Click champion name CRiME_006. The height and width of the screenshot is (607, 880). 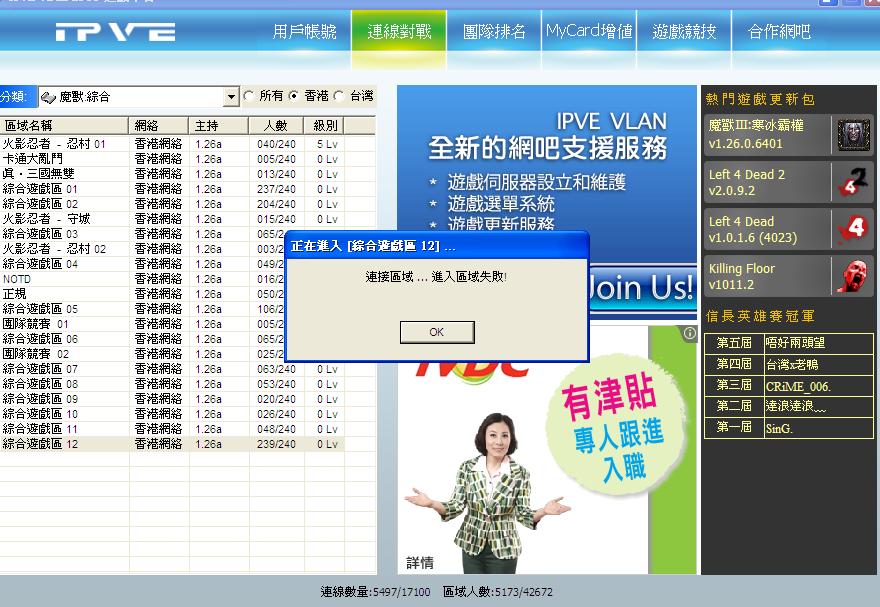pyautogui.click(x=798, y=386)
